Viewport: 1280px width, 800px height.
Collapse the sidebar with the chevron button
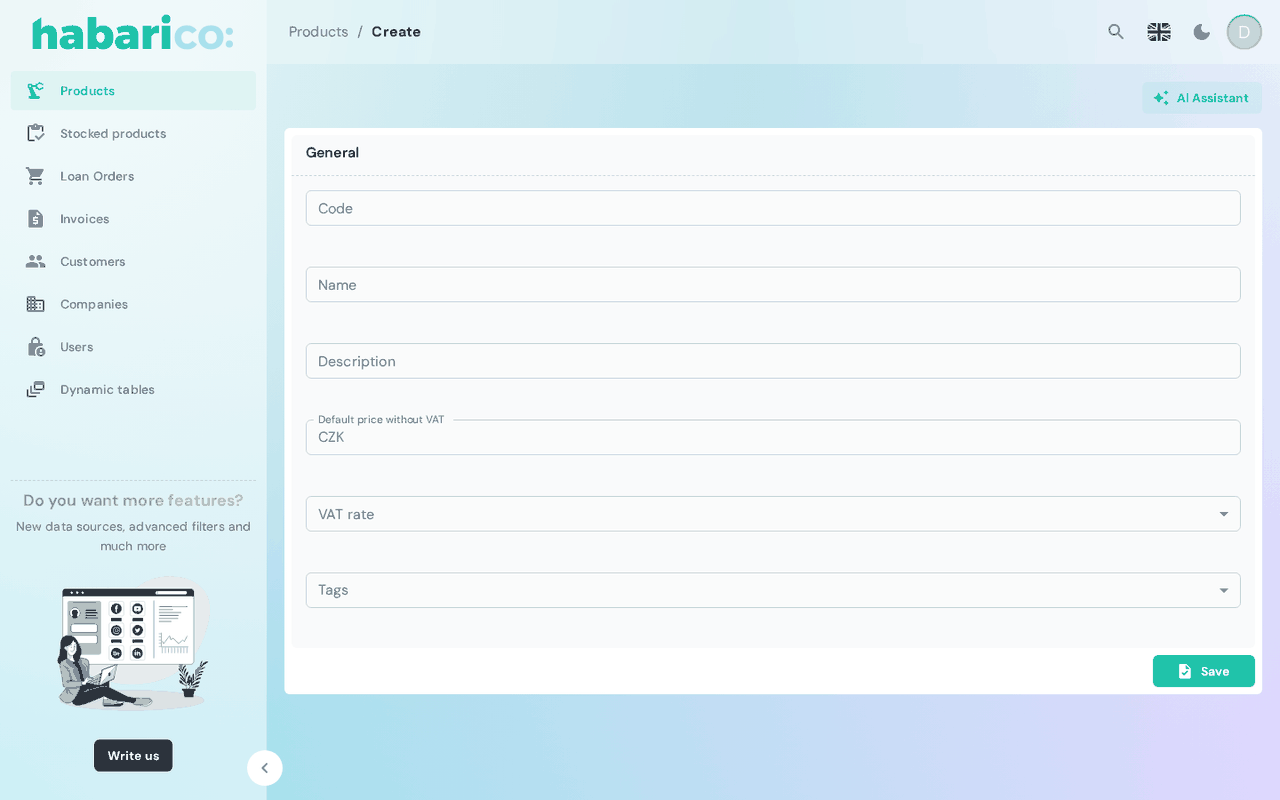coord(265,768)
